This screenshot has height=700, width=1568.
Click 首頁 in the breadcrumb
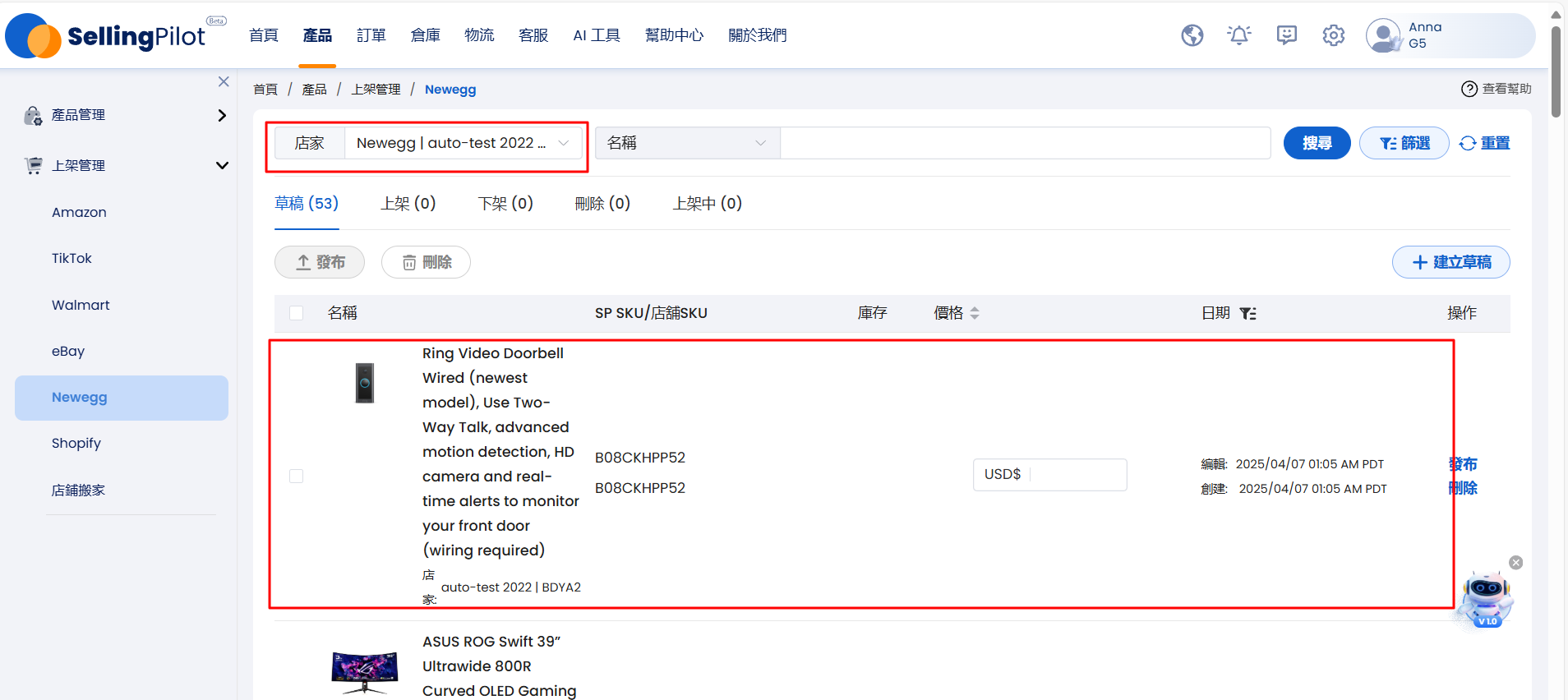[265, 90]
